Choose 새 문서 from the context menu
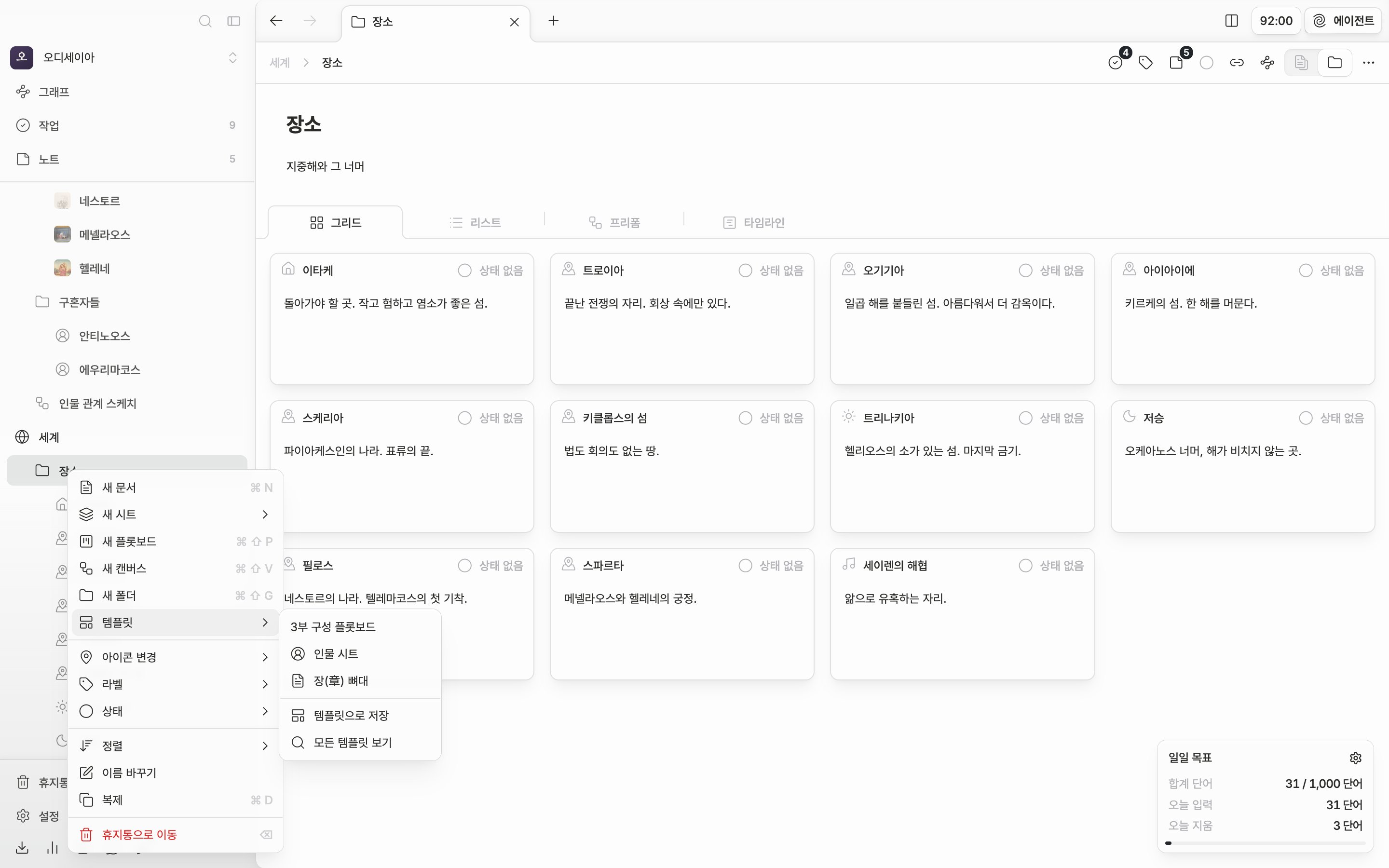1389x868 pixels. (x=176, y=488)
